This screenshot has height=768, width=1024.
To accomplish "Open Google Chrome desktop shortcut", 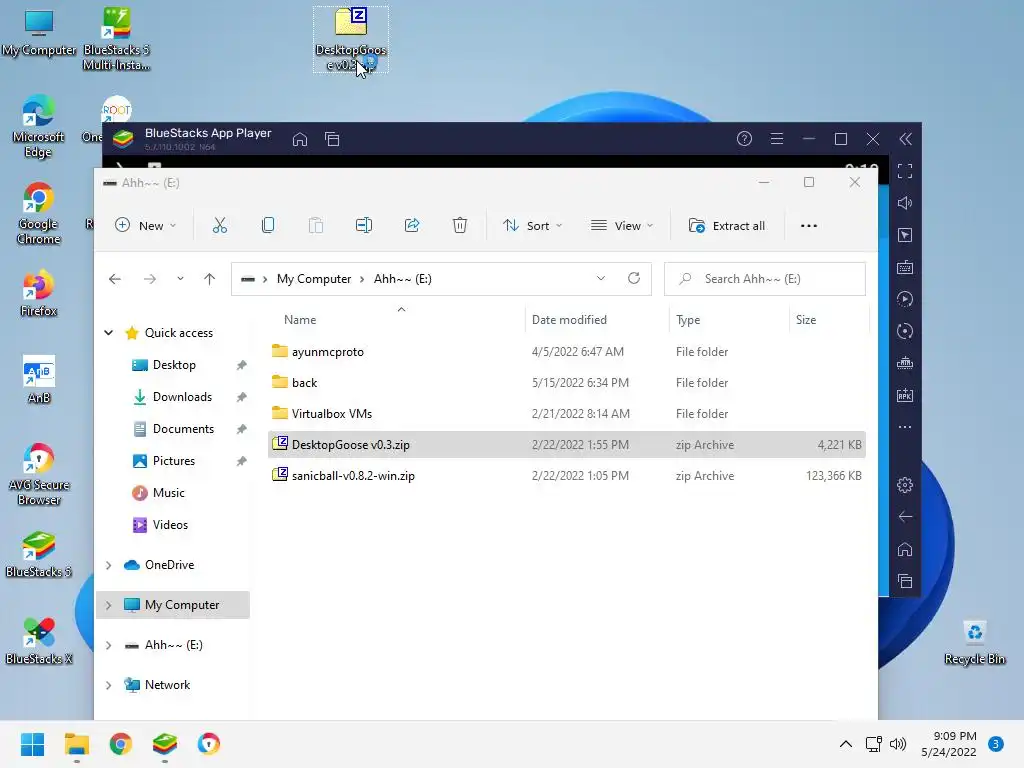I will pyautogui.click(x=38, y=214).
